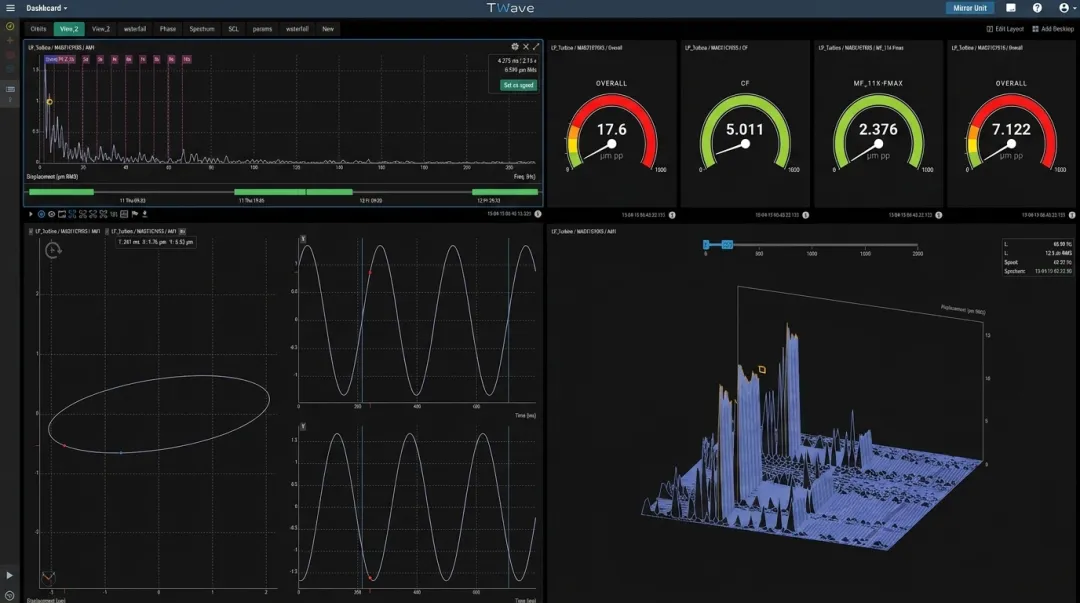
Task: Click the rotation direction icon in orbit plot
Action: tap(53, 250)
